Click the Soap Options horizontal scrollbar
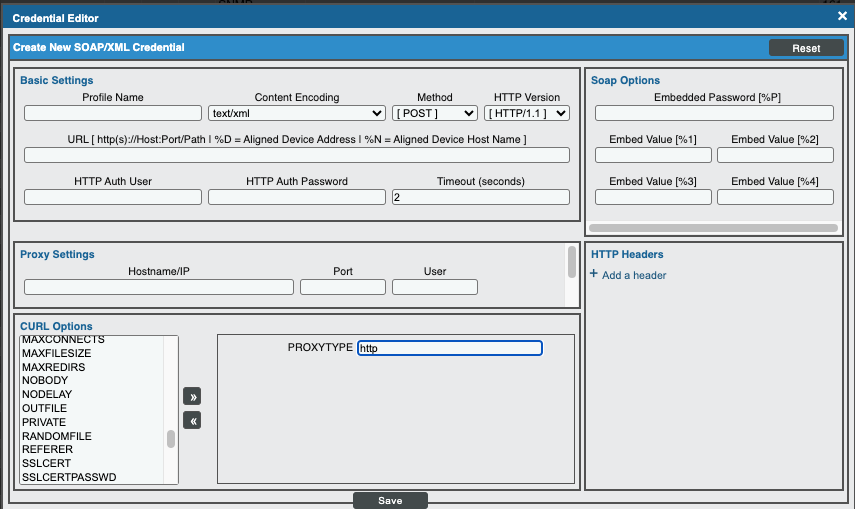Image resolution: width=855 pixels, height=509 pixels. (713, 228)
